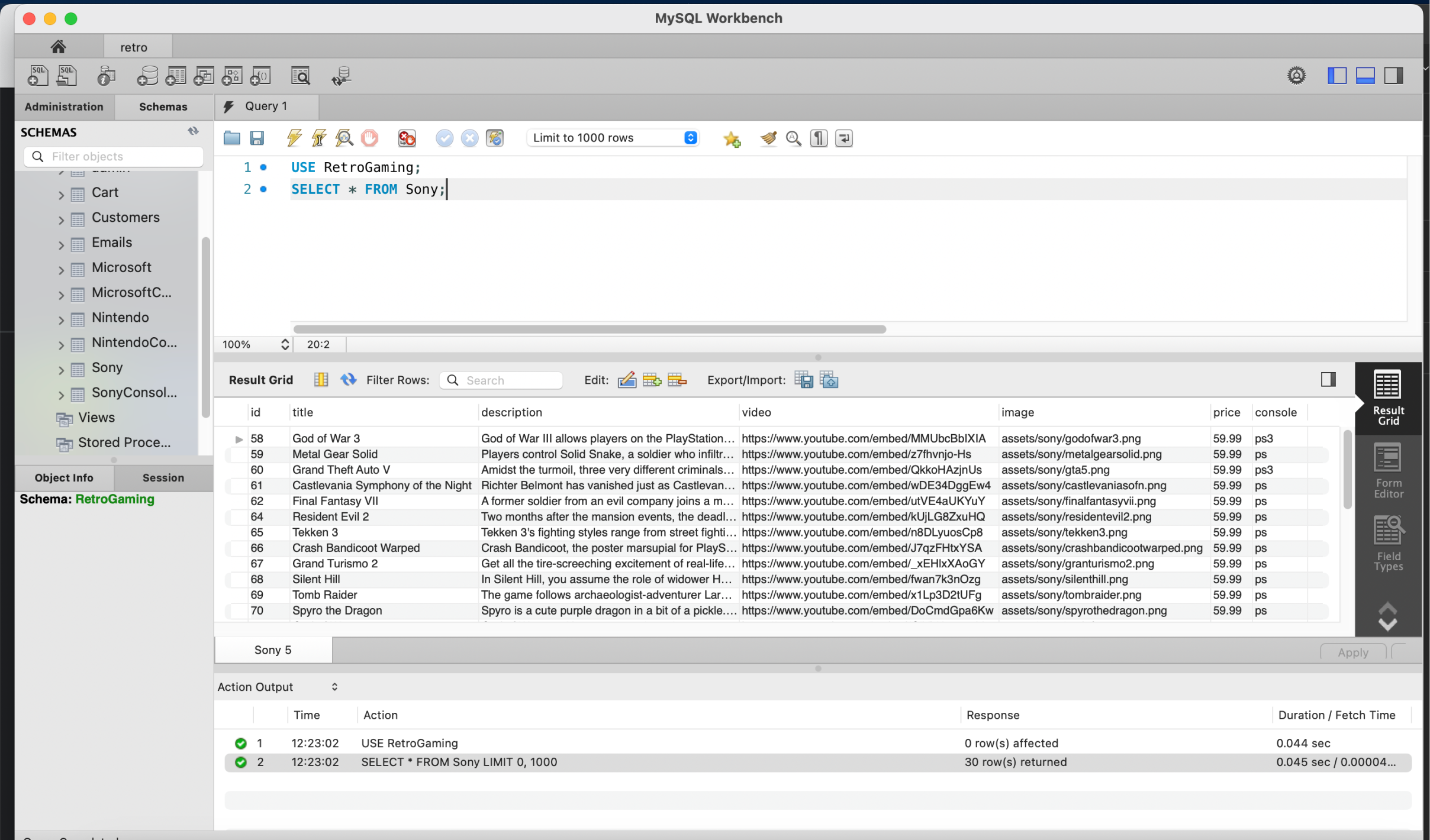This screenshot has height=840, width=1430.
Task: Switch to the Administration tab
Action: (x=64, y=106)
